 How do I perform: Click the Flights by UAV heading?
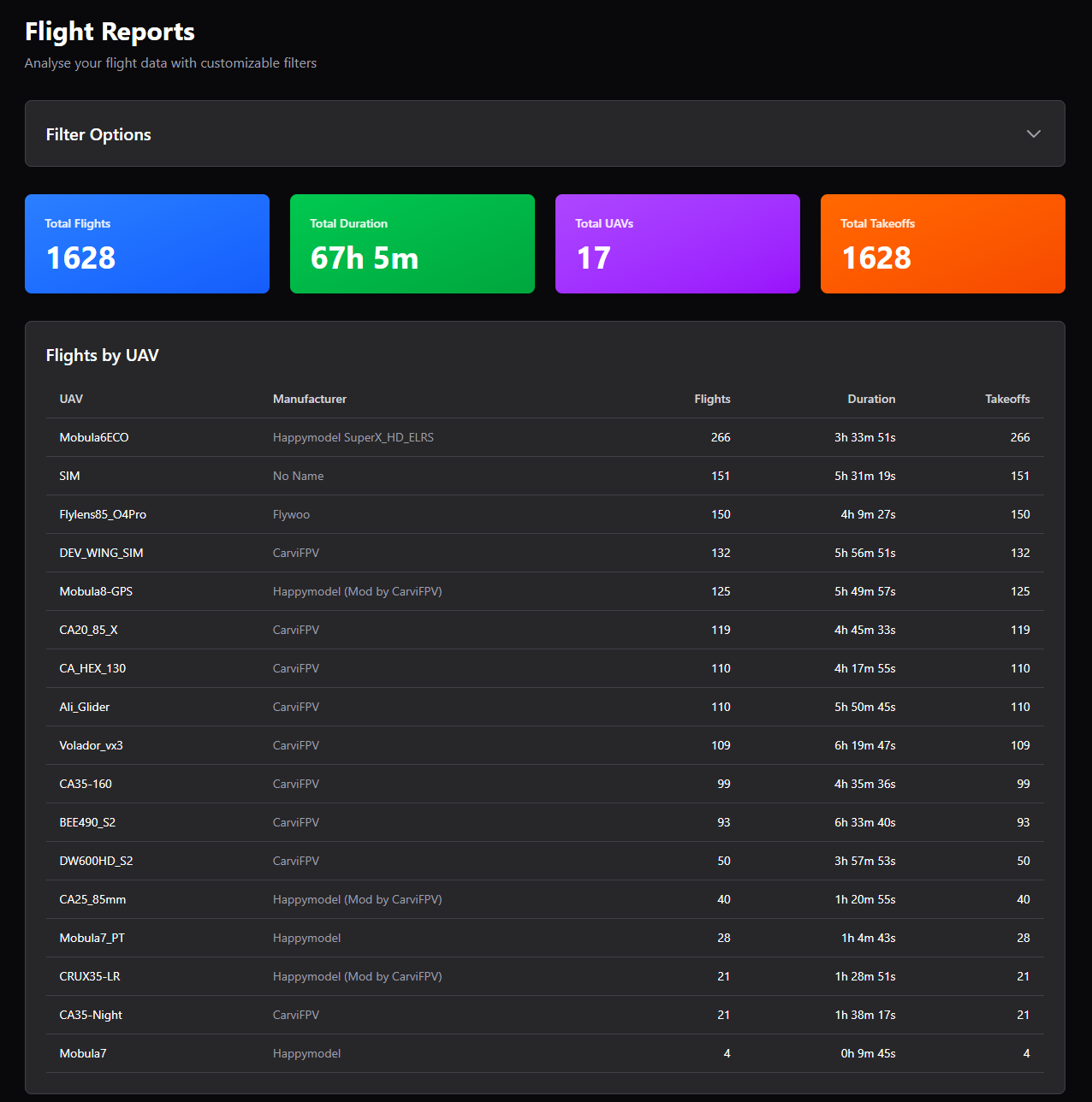pyautogui.click(x=103, y=355)
